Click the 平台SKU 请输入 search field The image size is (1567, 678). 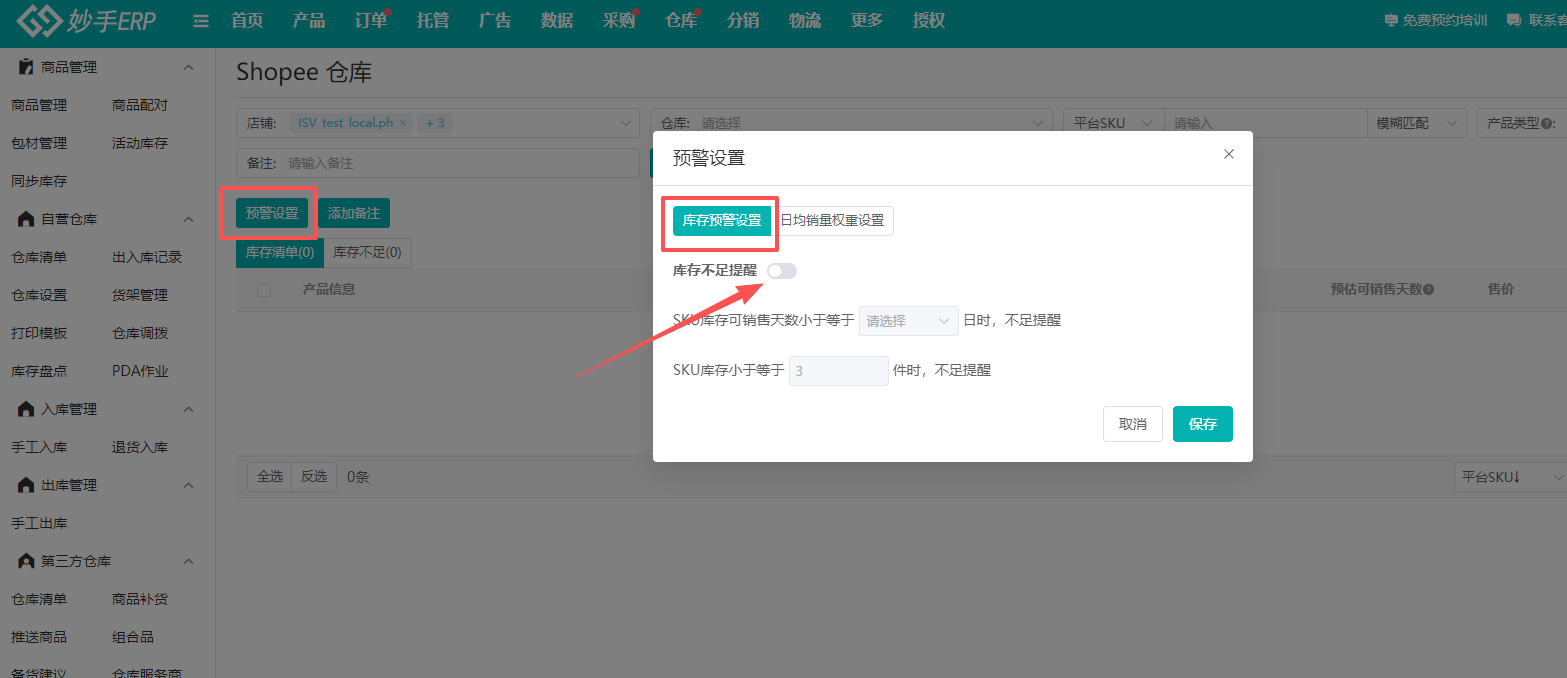1265,123
